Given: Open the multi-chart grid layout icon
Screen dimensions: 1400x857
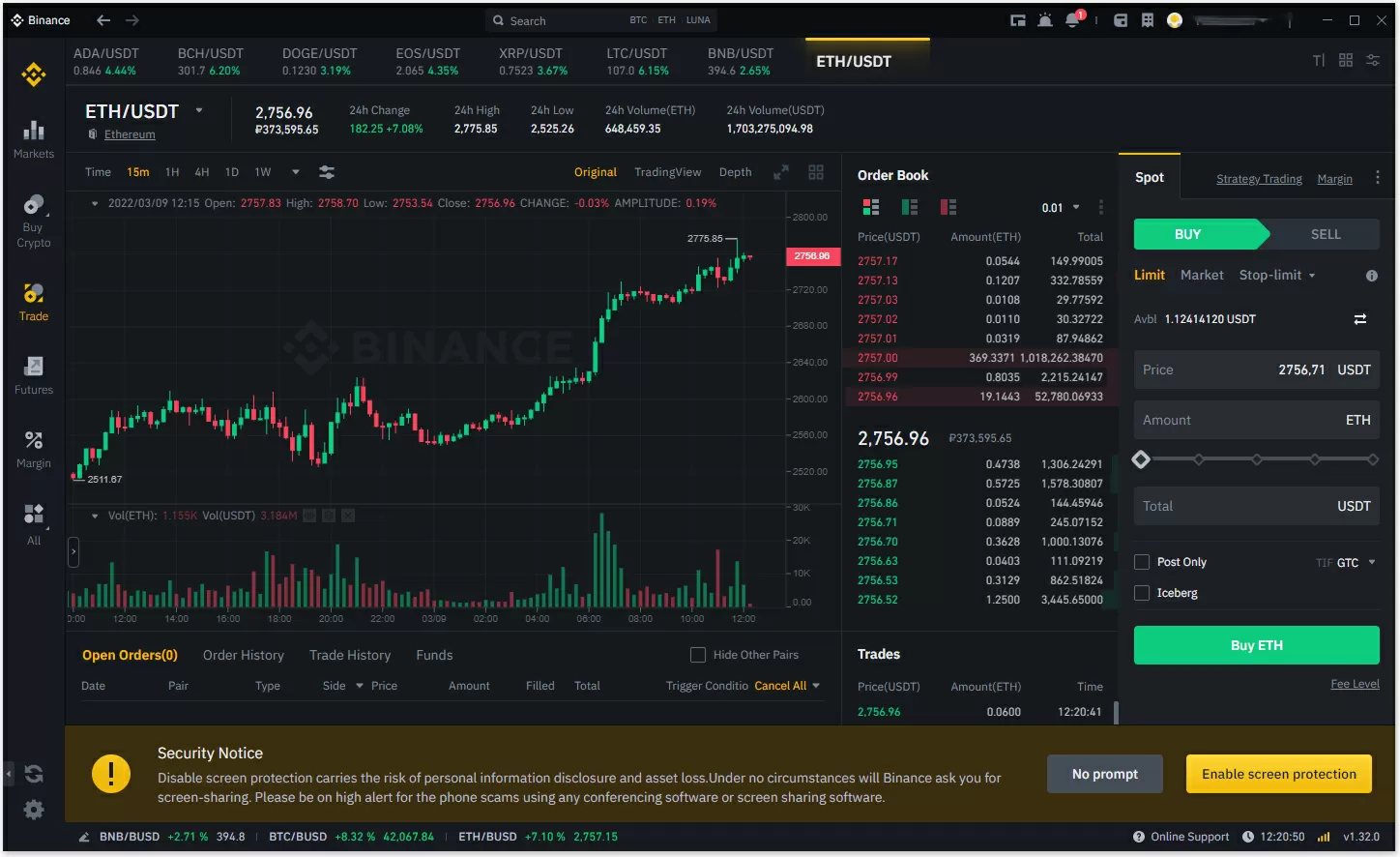Looking at the screenshot, I should (x=816, y=172).
